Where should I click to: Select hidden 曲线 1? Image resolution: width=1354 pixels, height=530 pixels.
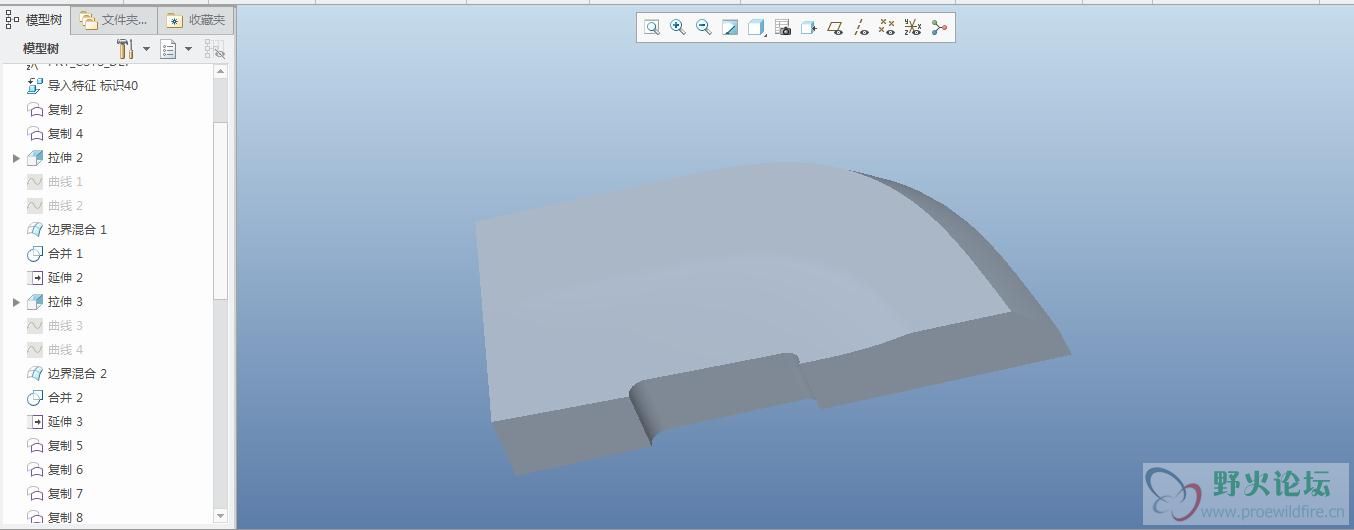click(x=65, y=182)
